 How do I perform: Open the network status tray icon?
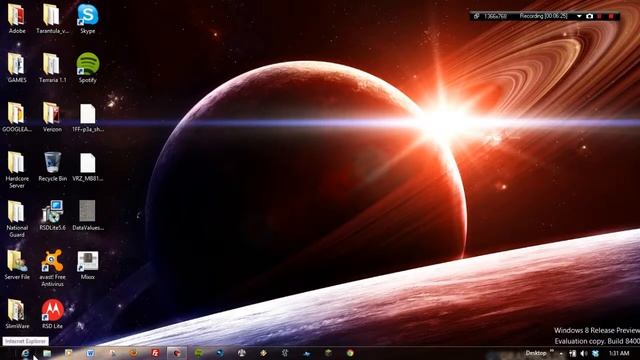tap(573, 353)
